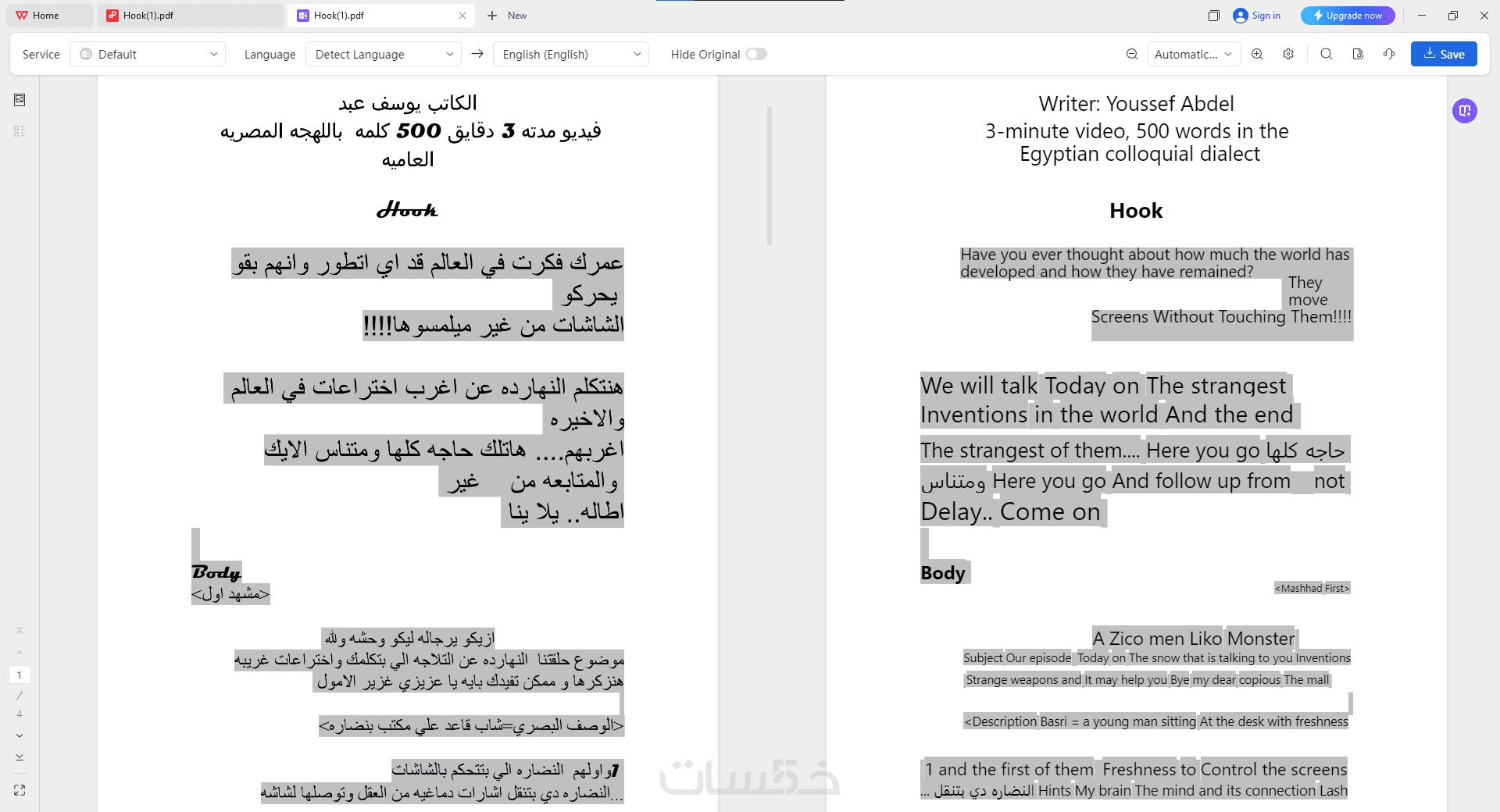The height and width of the screenshot is (812, 1500).
Task: Click 'Subject Our episode Today' translated line
Action: click(1157, 658)
